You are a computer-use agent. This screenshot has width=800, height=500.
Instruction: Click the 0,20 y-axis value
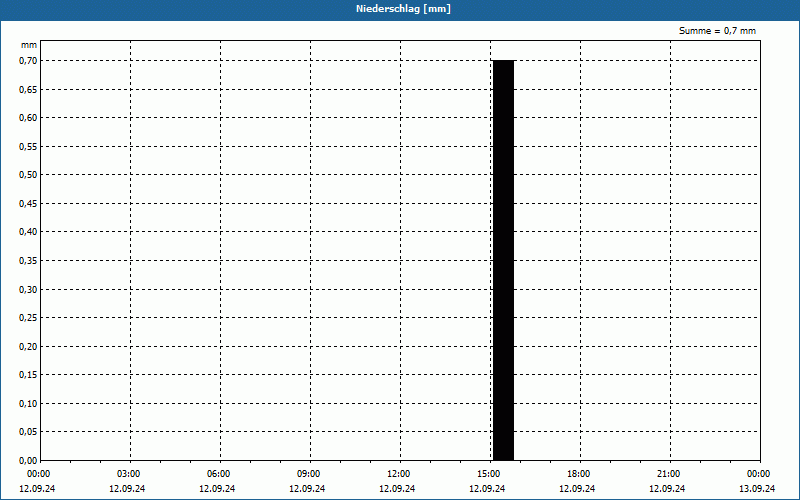tap(28, 346)
